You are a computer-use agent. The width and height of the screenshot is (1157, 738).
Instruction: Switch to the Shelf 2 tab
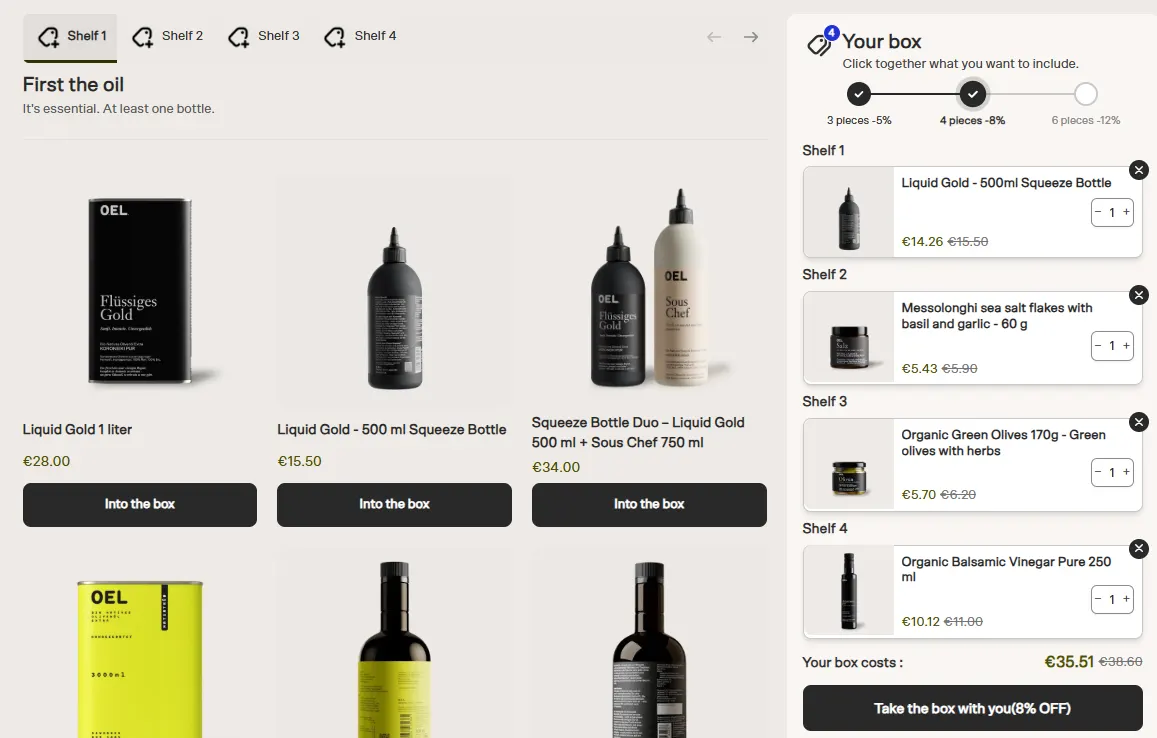point(167,36)
